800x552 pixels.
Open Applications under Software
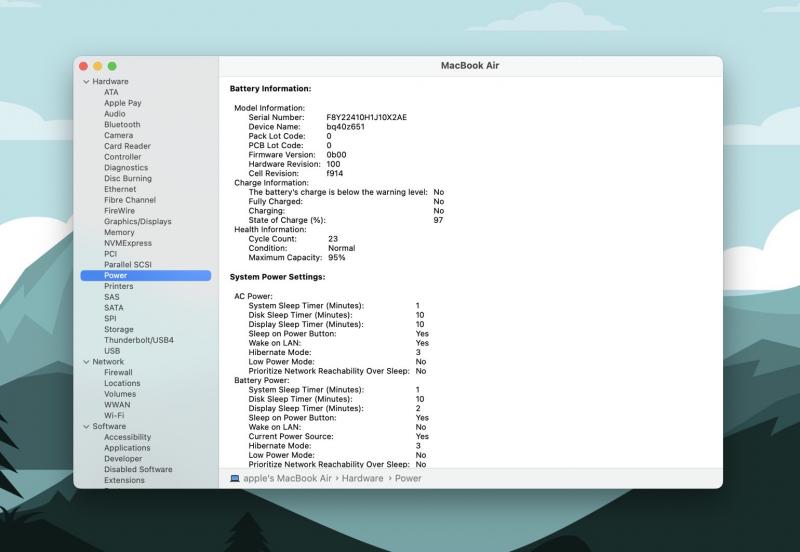(128, 448)
